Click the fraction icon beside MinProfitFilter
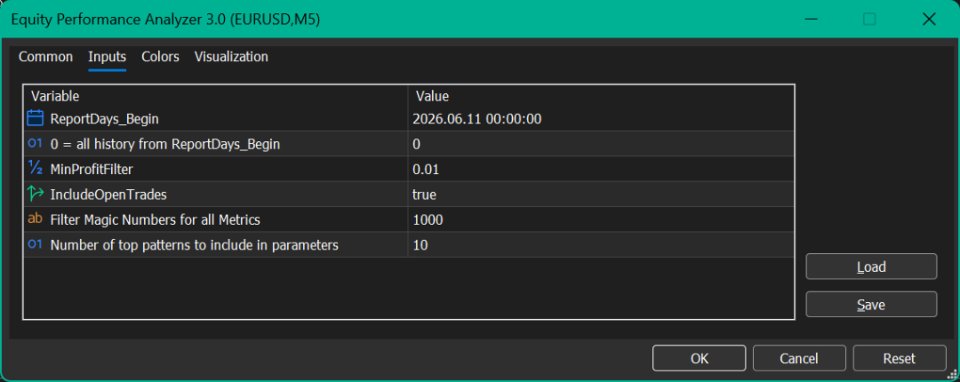Screen dimensions: 960x382 36,169
